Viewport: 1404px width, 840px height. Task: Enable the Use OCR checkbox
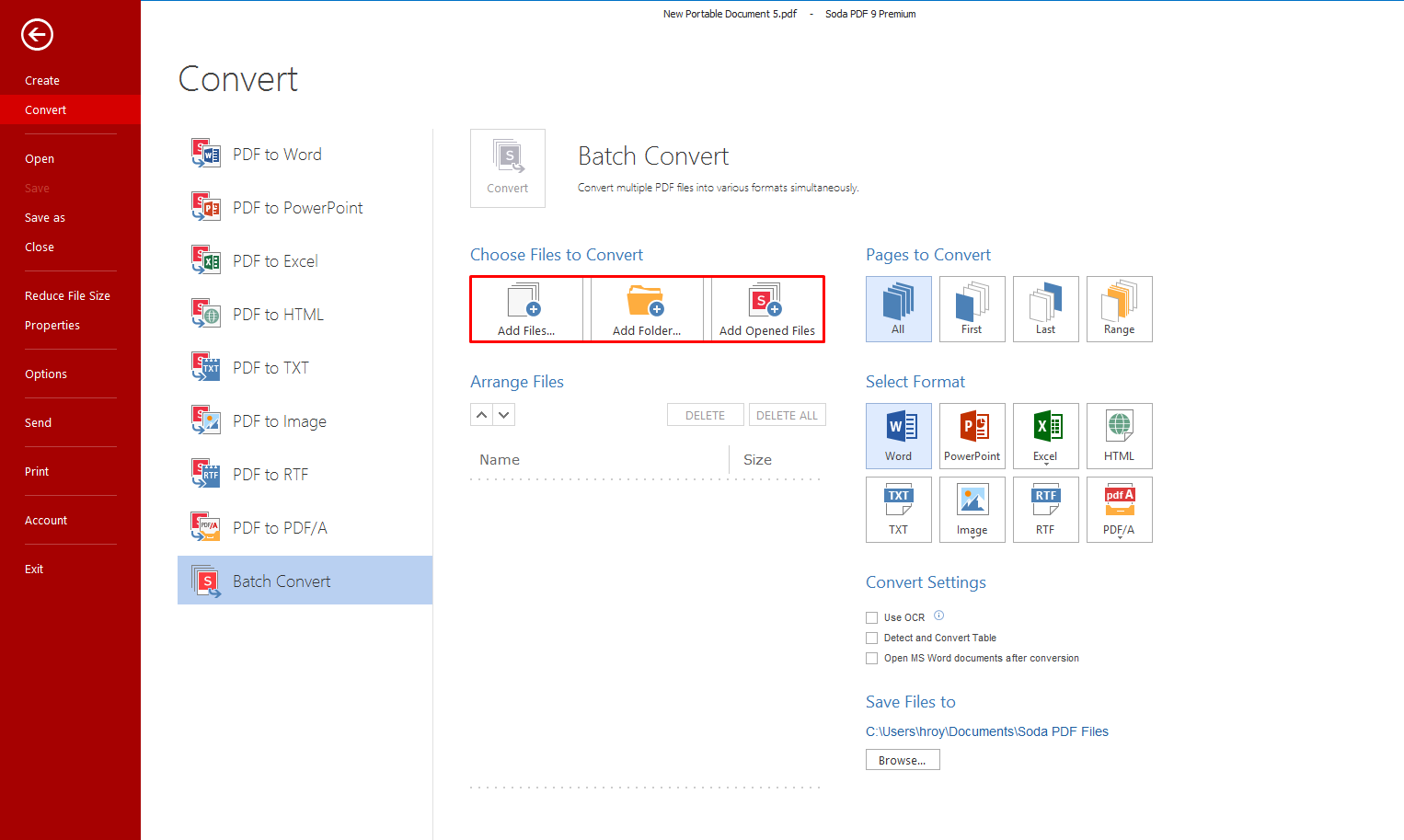[871, 618]
